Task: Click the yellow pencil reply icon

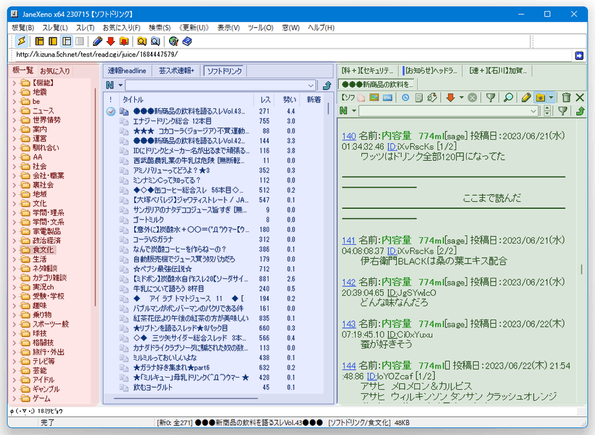Action: coord(526,98)
